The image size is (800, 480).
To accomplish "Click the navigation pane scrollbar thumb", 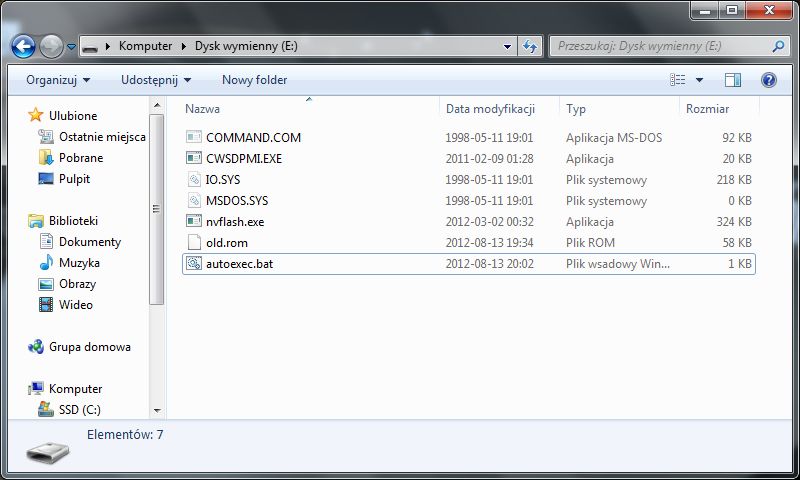I will [x=157, y=209].
